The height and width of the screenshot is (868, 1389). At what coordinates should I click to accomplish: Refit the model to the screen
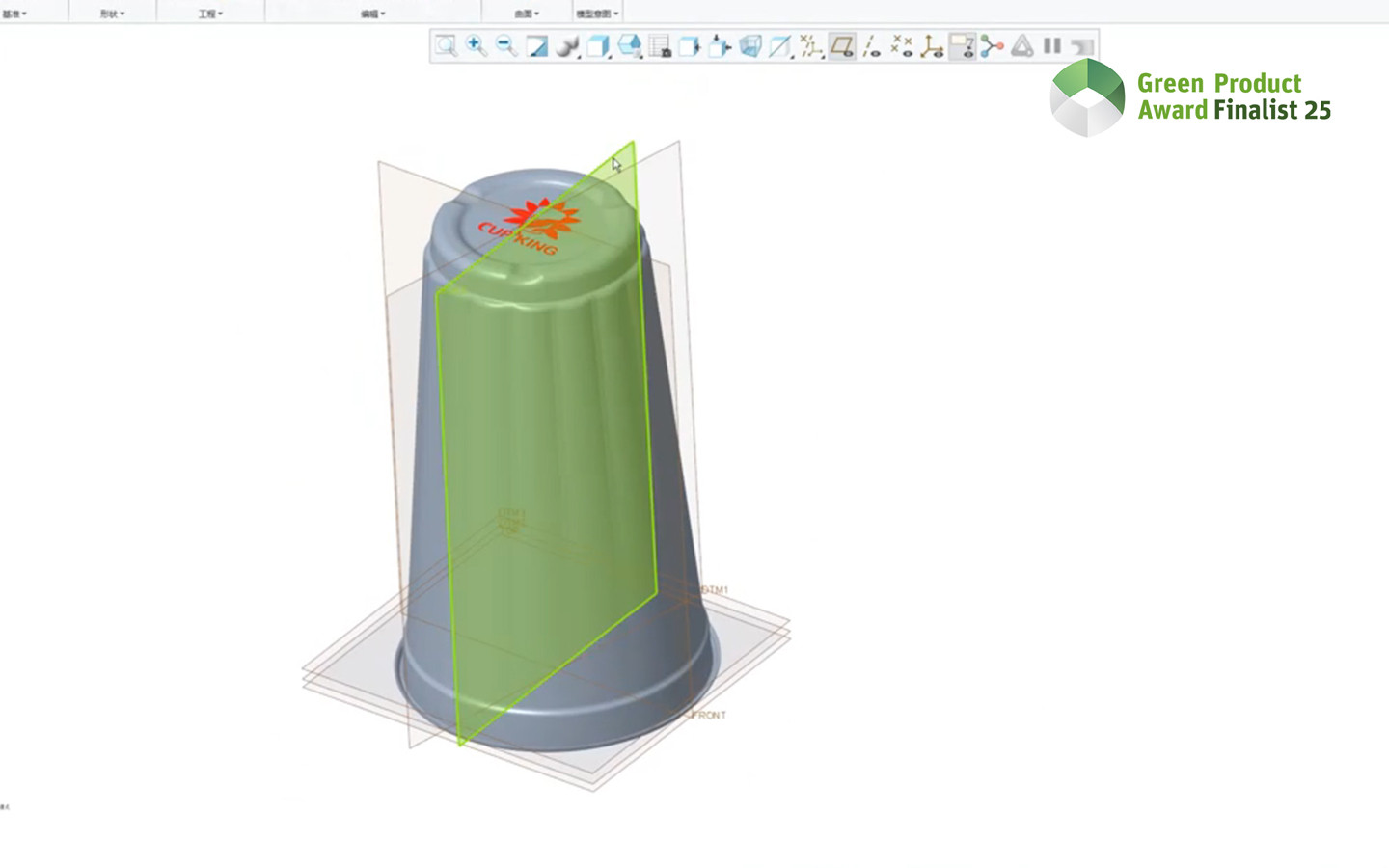(x=446, y=45)
